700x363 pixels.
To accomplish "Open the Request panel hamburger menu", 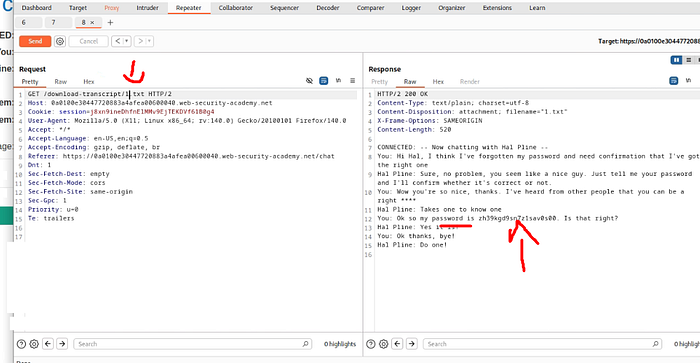I will point(353,81).
